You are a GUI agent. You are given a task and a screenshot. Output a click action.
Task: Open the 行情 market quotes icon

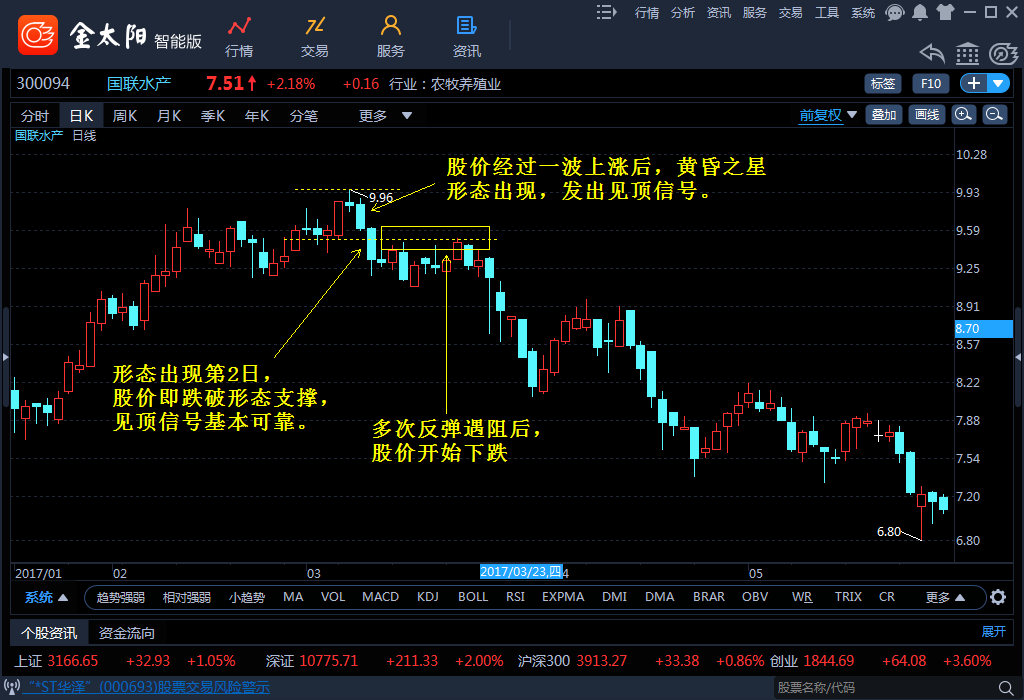[x=239, y=36]
